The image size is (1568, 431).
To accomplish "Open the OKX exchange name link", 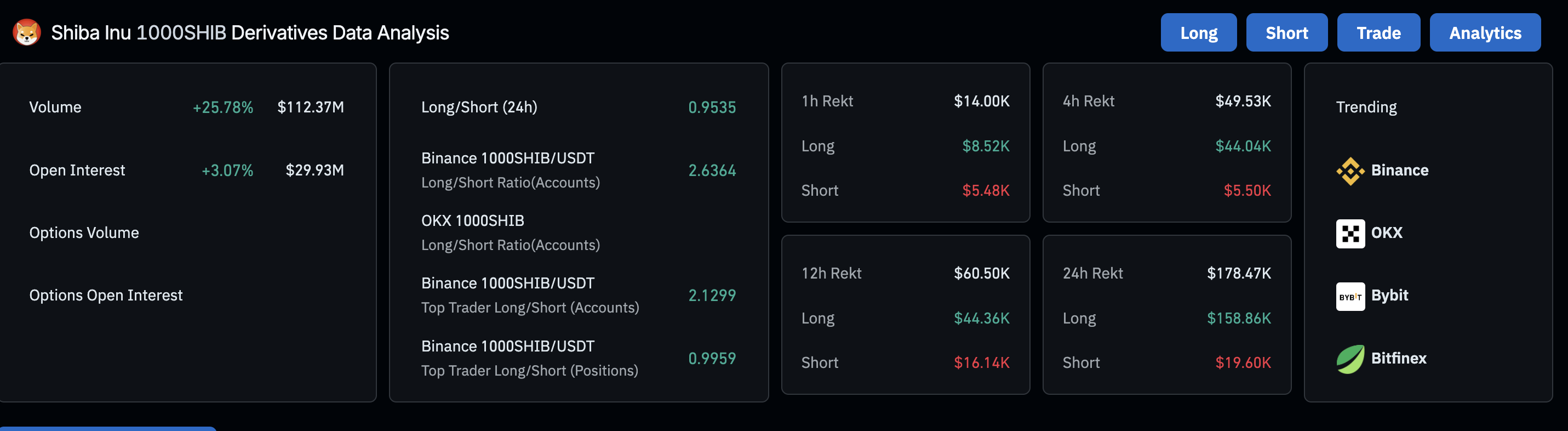I will (x=1386, y=233).
